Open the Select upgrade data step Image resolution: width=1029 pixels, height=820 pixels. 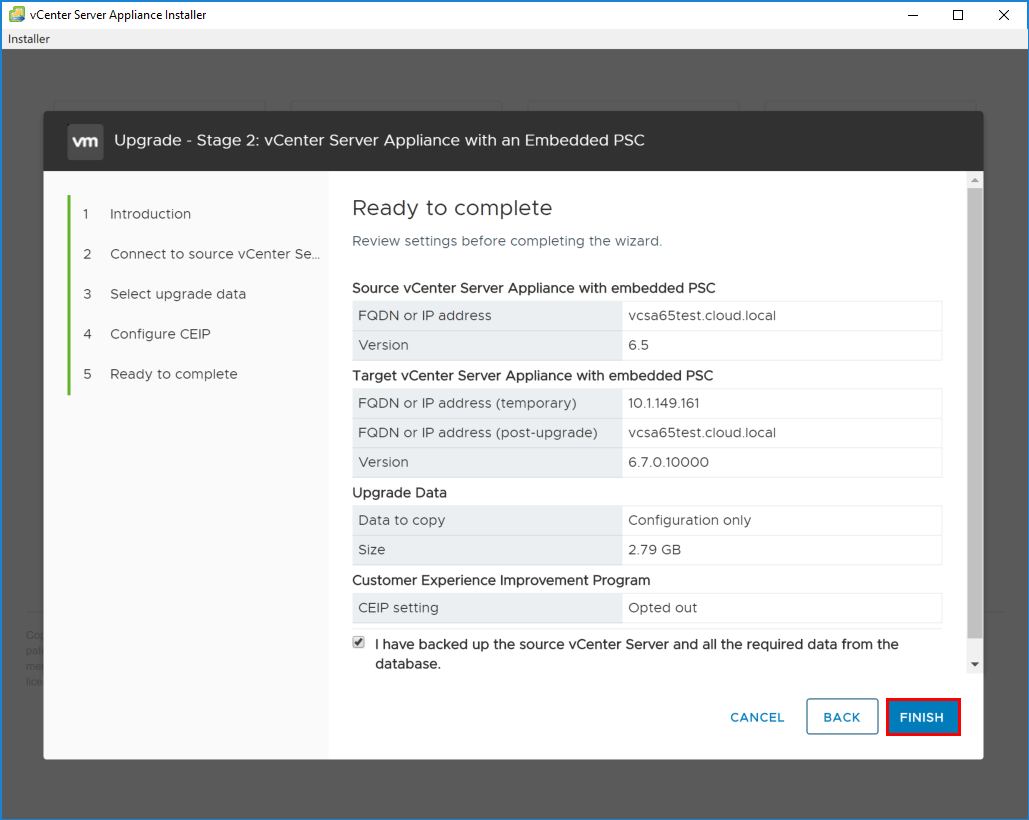(x=177, y=294)
